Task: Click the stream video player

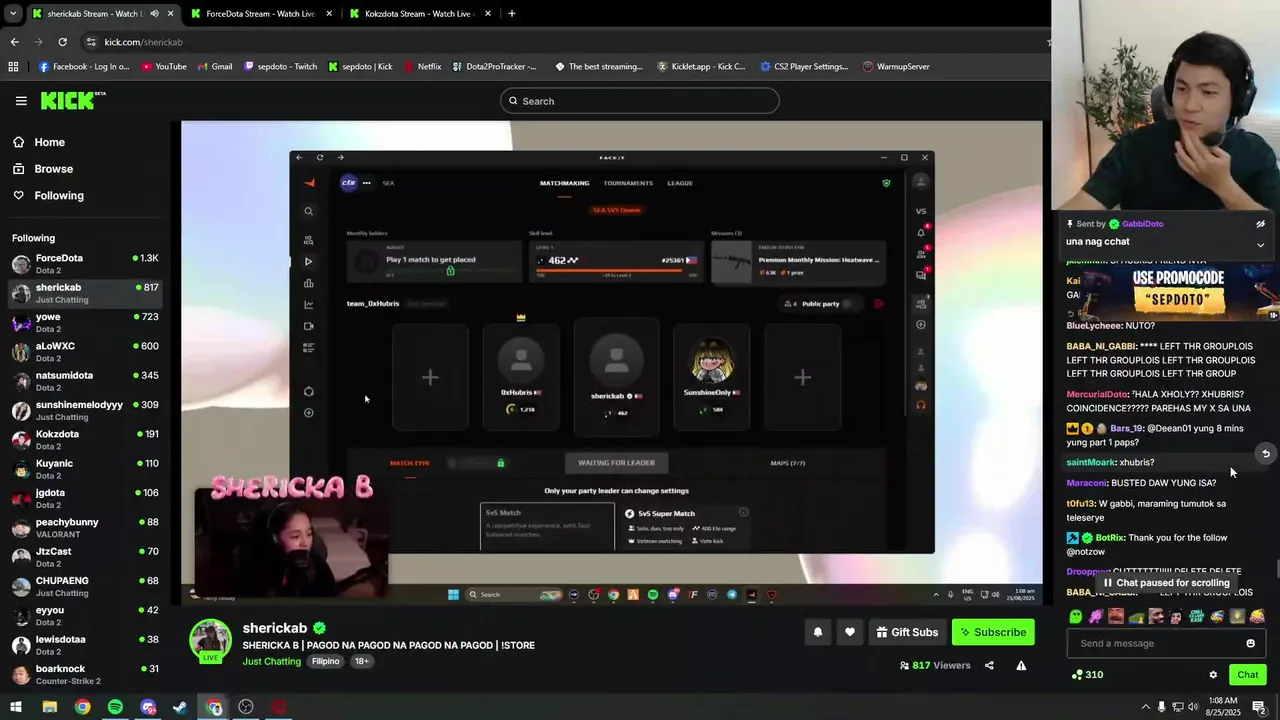Action: tap(612, 363)
